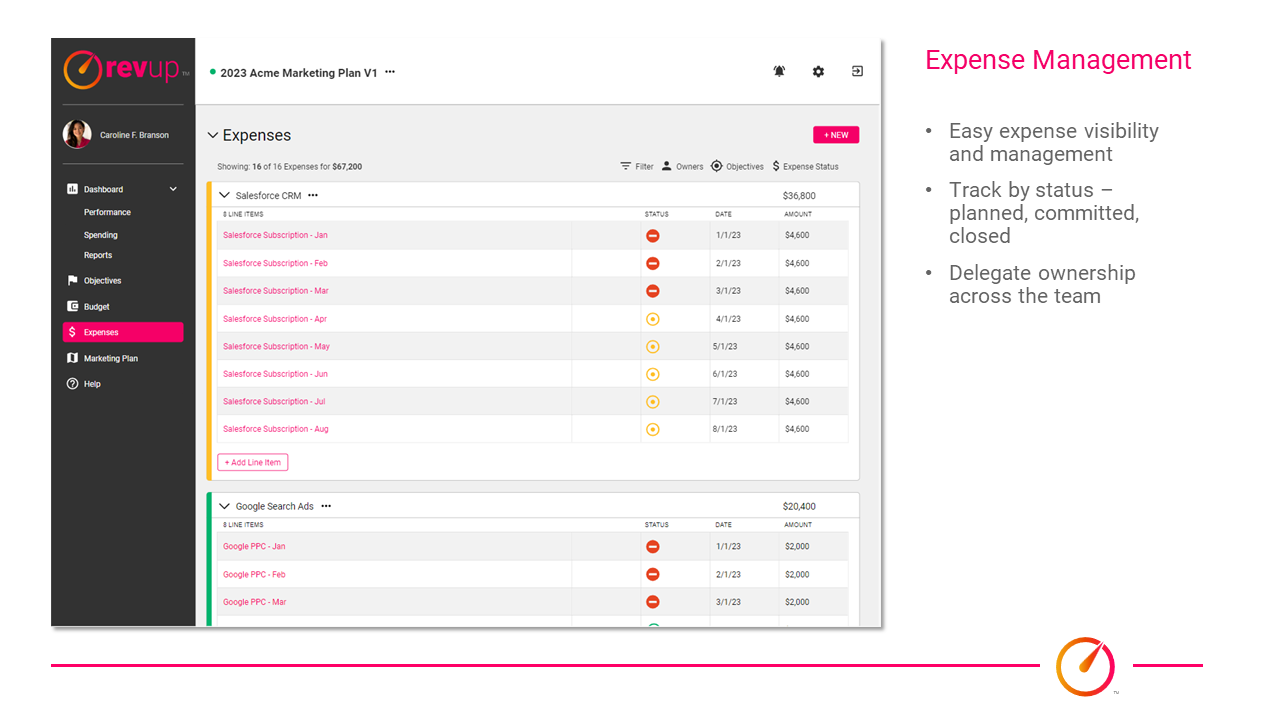Click status icon for Salesforce Subscription - Jun
Screen dimensions: 1280x720
[x=653, y=374]
